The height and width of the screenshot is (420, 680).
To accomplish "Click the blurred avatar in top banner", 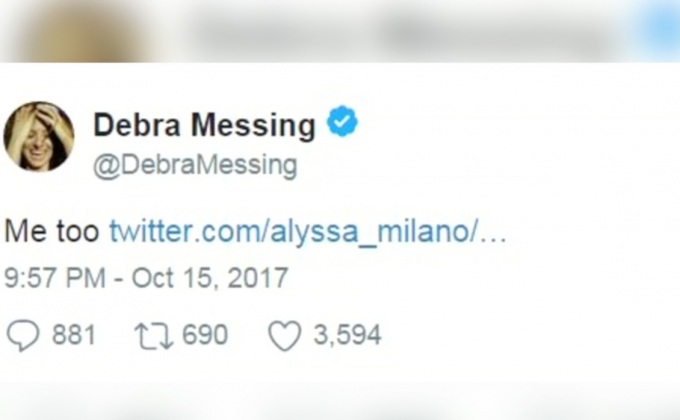I will 82,30.
